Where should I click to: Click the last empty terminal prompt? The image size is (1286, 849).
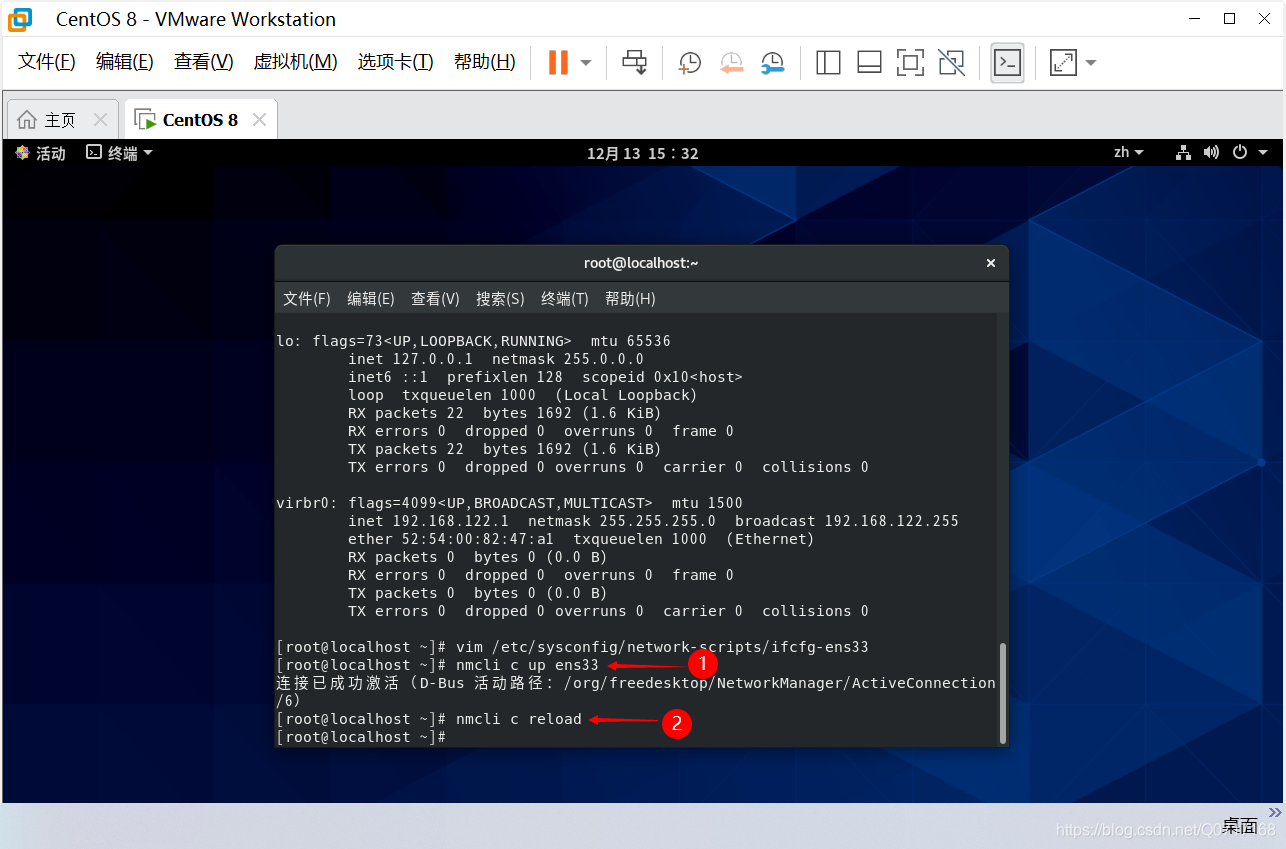click(360, 737)
